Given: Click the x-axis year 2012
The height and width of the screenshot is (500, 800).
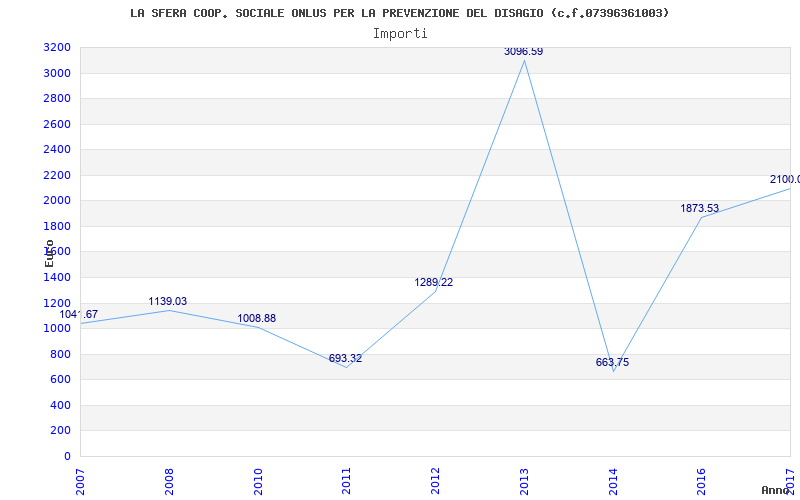Looking at the screenshot, I should pyautogui.click(x=435, y=482).
